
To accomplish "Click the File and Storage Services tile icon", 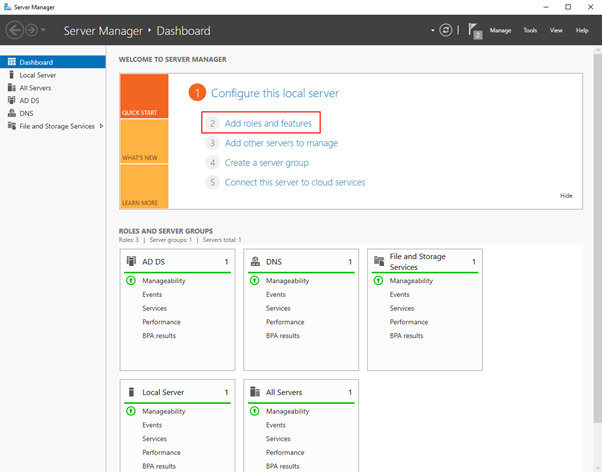I will [x=379, y=261].
